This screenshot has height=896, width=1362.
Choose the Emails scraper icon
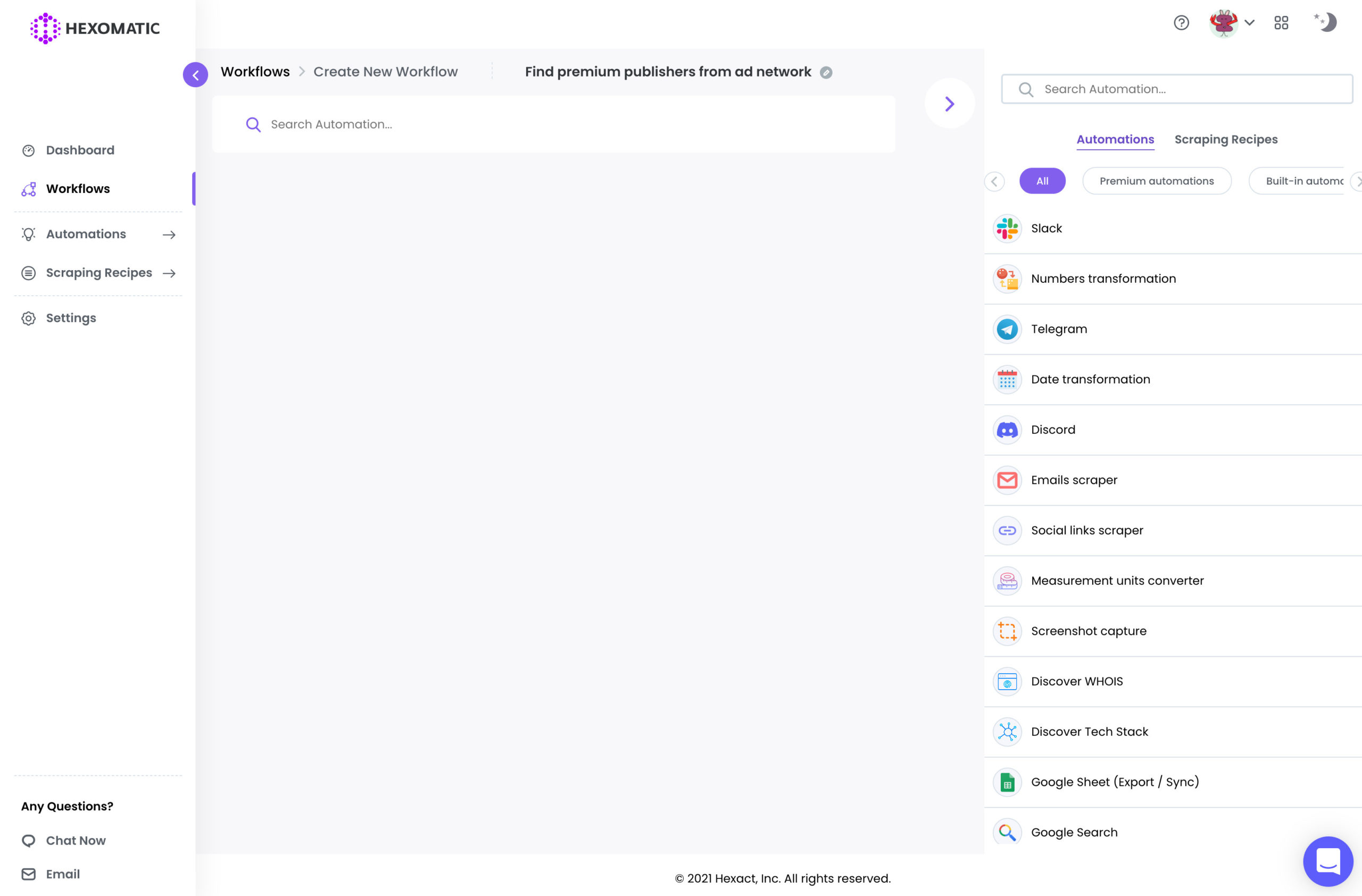pos(1007,480)
